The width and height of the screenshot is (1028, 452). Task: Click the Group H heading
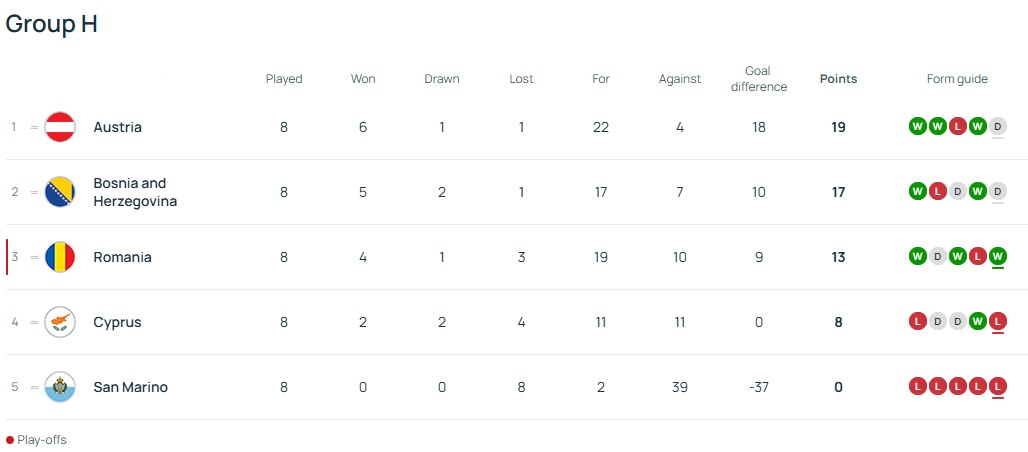point(52,25)
